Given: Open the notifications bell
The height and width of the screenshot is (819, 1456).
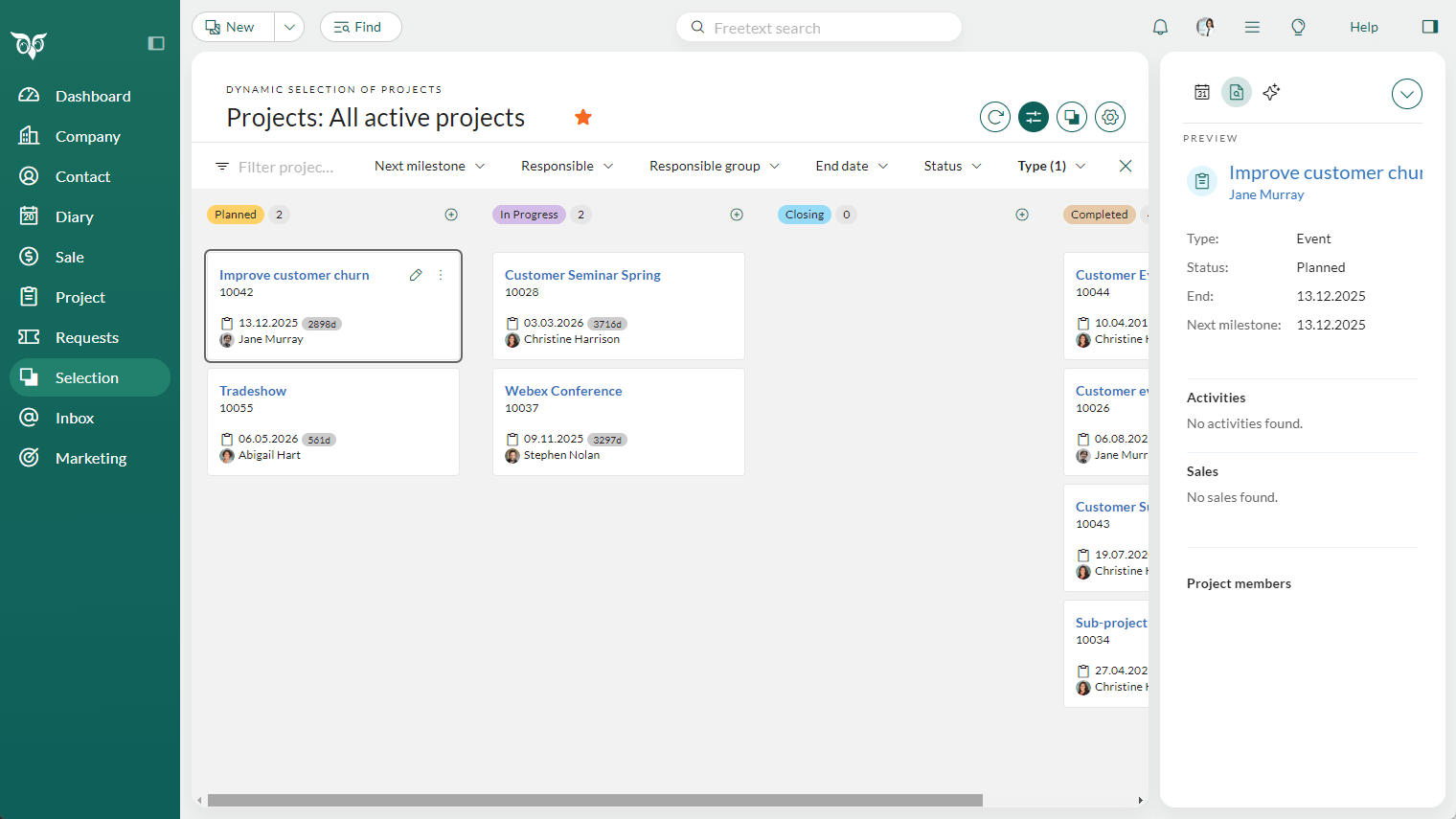Looking at the screenshot, I should click(x=1160, y=27).
